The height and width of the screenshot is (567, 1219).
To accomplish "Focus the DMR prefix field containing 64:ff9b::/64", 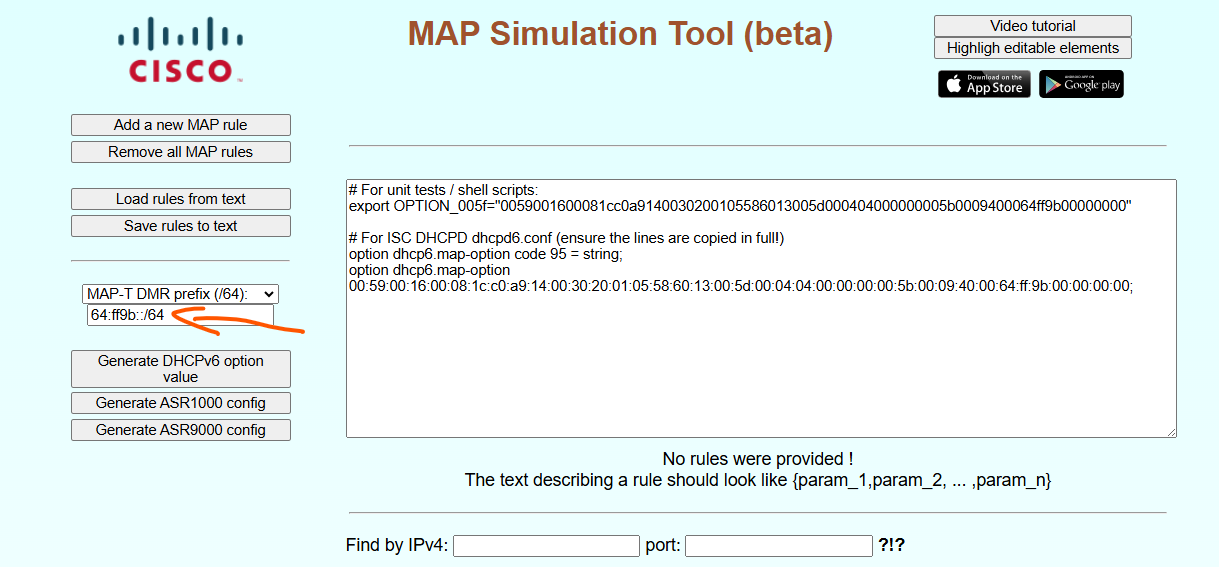I will [x=180, y=316].
